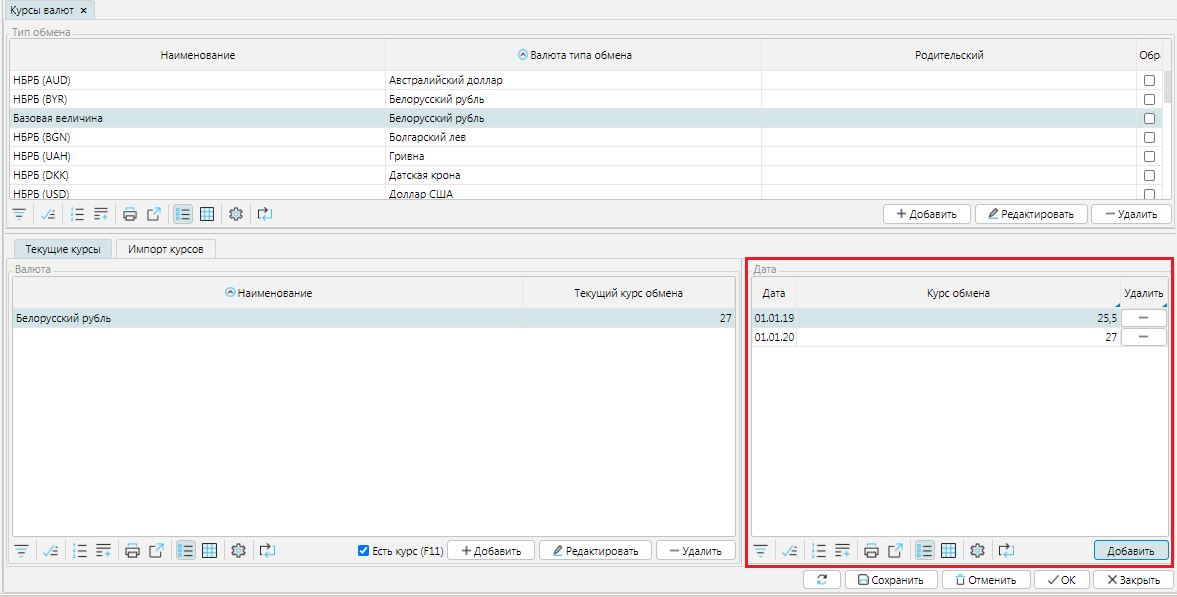Click print icon in Тип обмена toolbar
The image size is (1177, 597).
(x=130, y=214)
